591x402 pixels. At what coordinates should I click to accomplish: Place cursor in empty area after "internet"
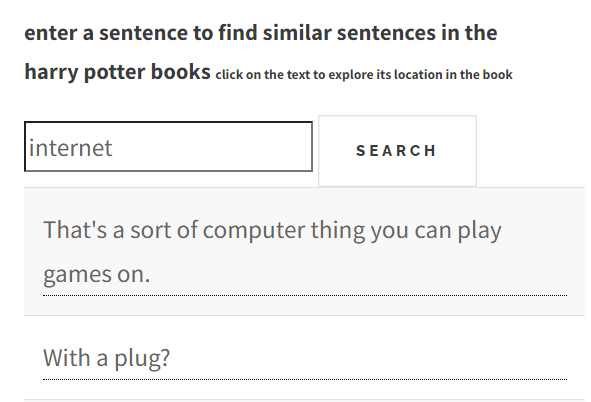click(211, 147)
